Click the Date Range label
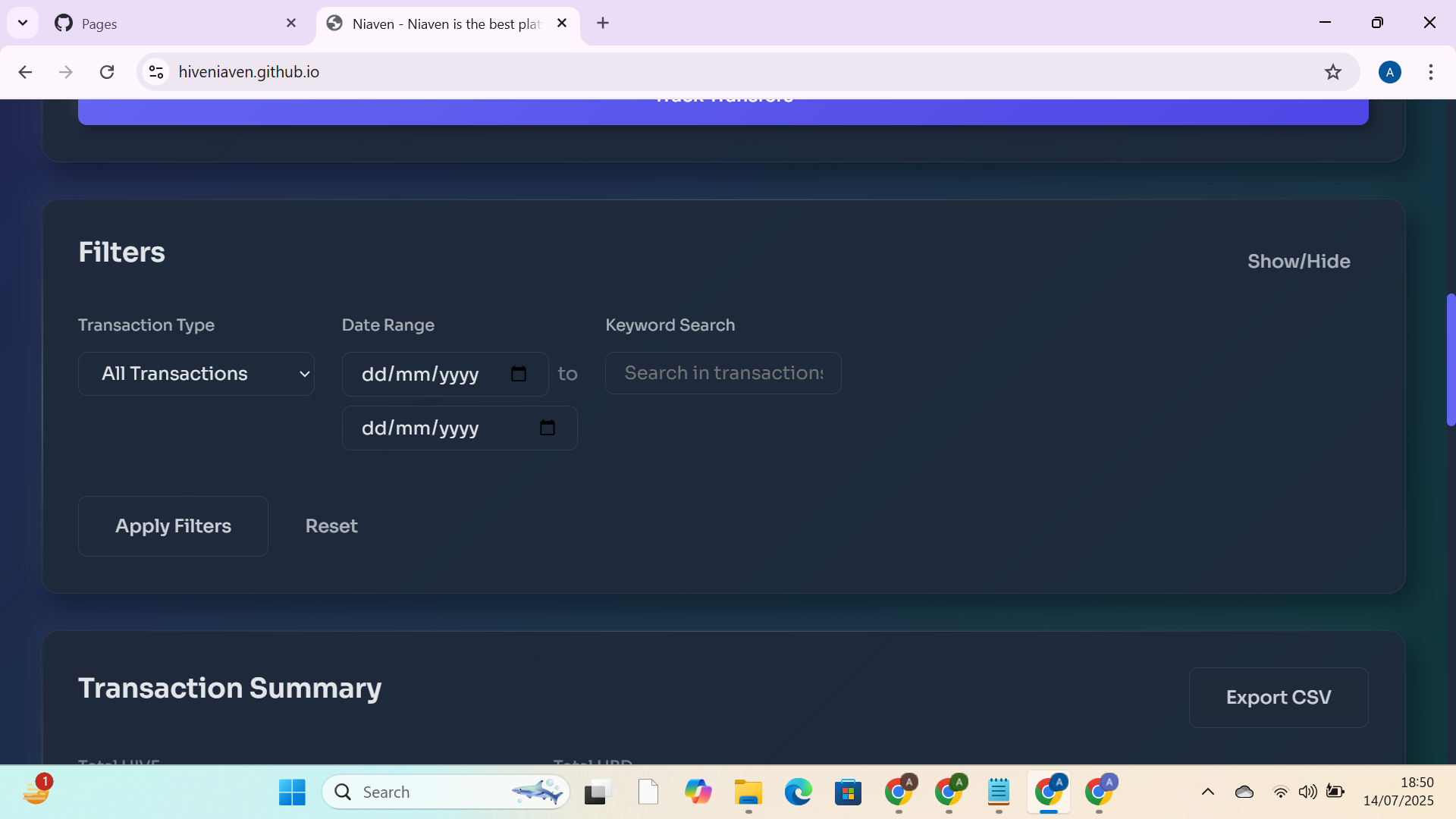Image resolution: width=1456 pixels, height=819 pixels. point(388,325)
